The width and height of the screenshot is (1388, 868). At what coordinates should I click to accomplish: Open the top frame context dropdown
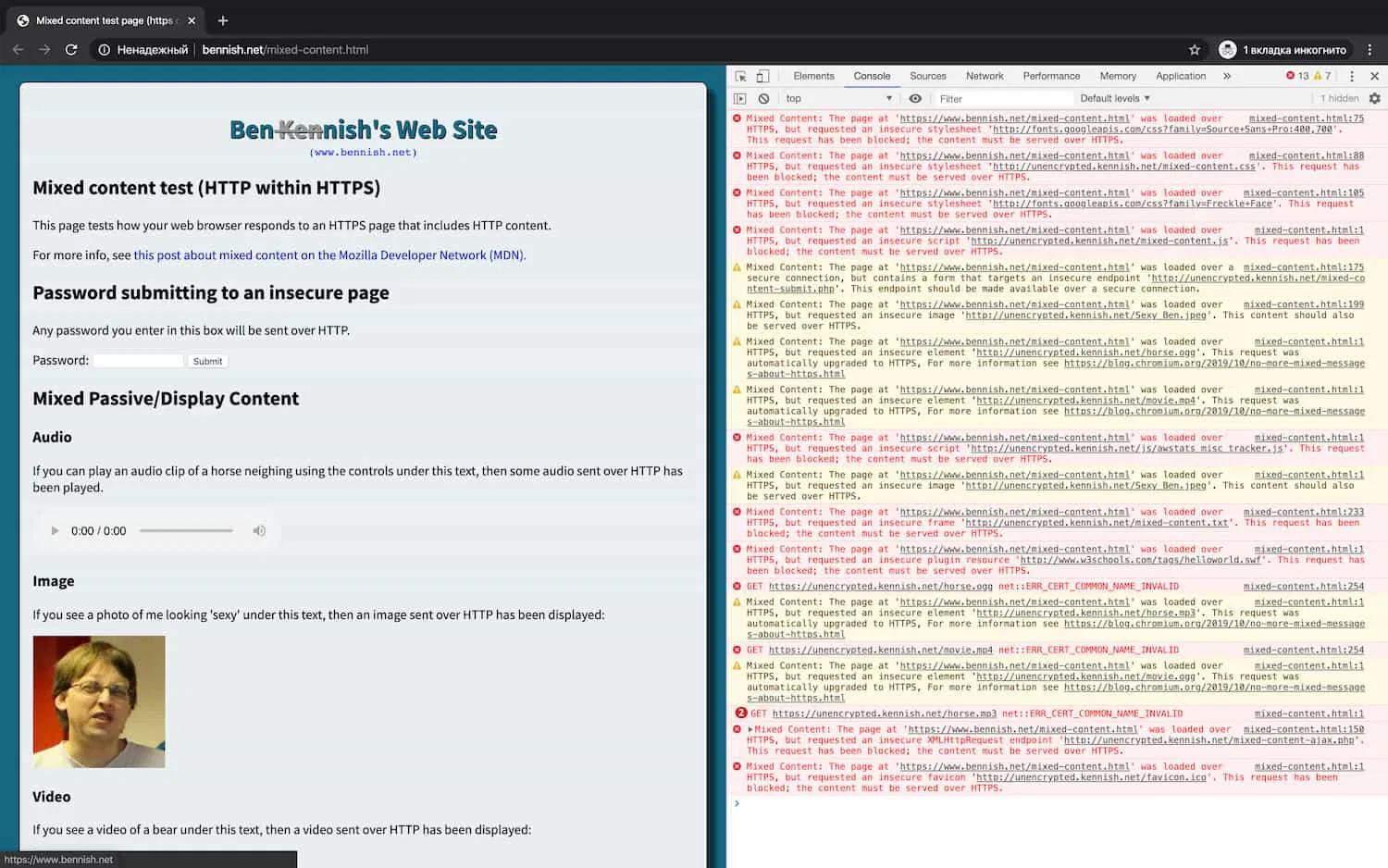[837, 98]
